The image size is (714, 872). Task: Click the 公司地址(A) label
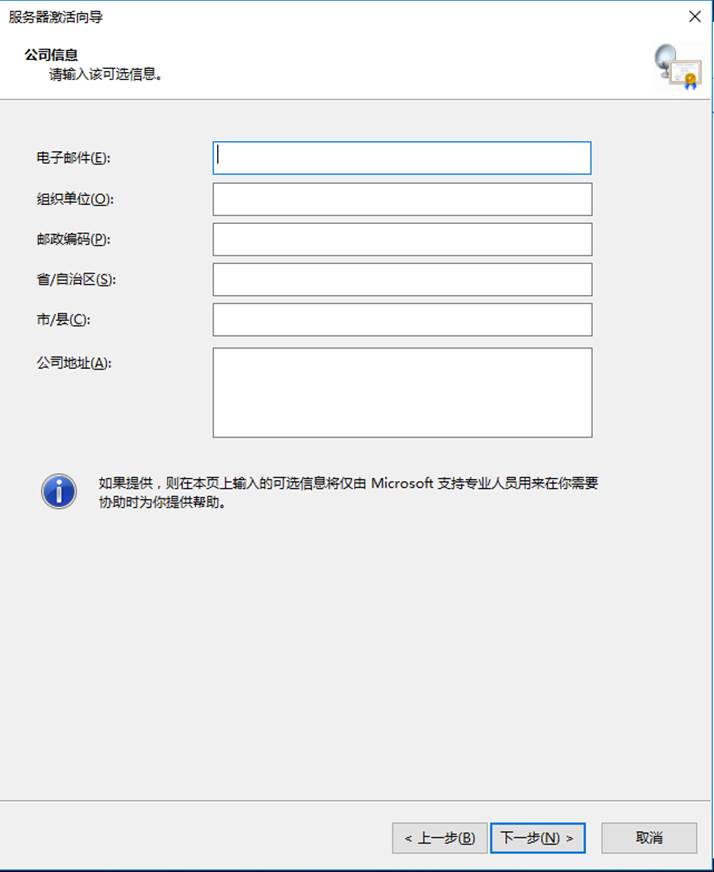coord(74,363)
